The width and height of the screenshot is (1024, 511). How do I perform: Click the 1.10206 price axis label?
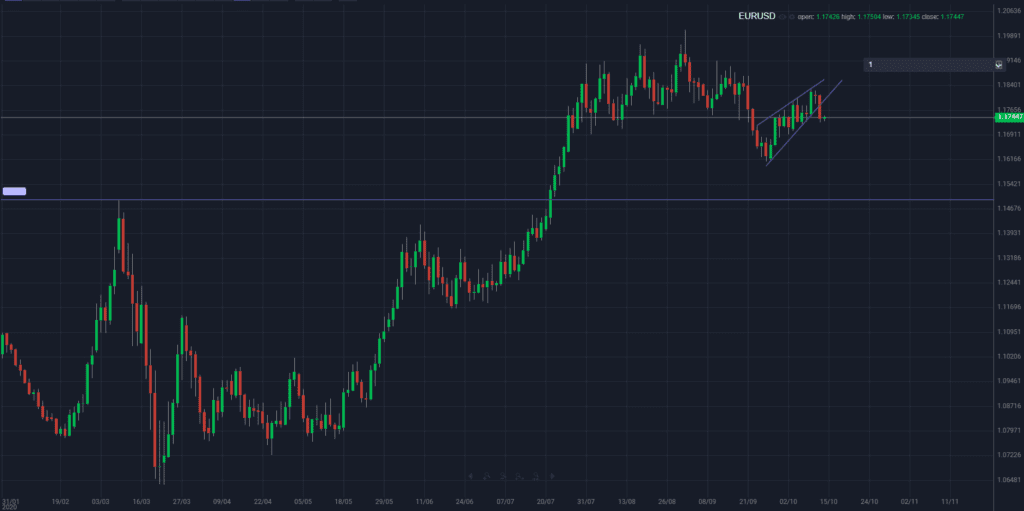tap(1009, 356)
